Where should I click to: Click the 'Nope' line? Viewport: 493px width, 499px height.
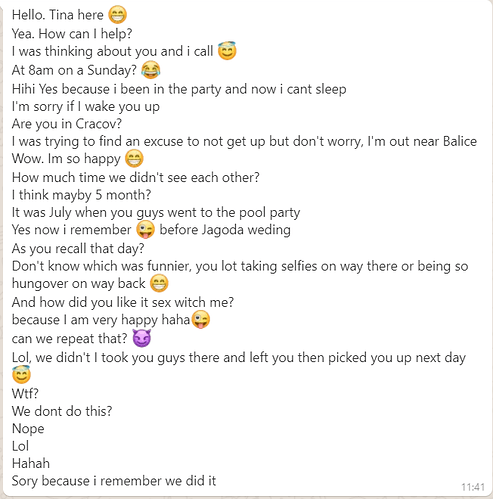coord(28,429)
